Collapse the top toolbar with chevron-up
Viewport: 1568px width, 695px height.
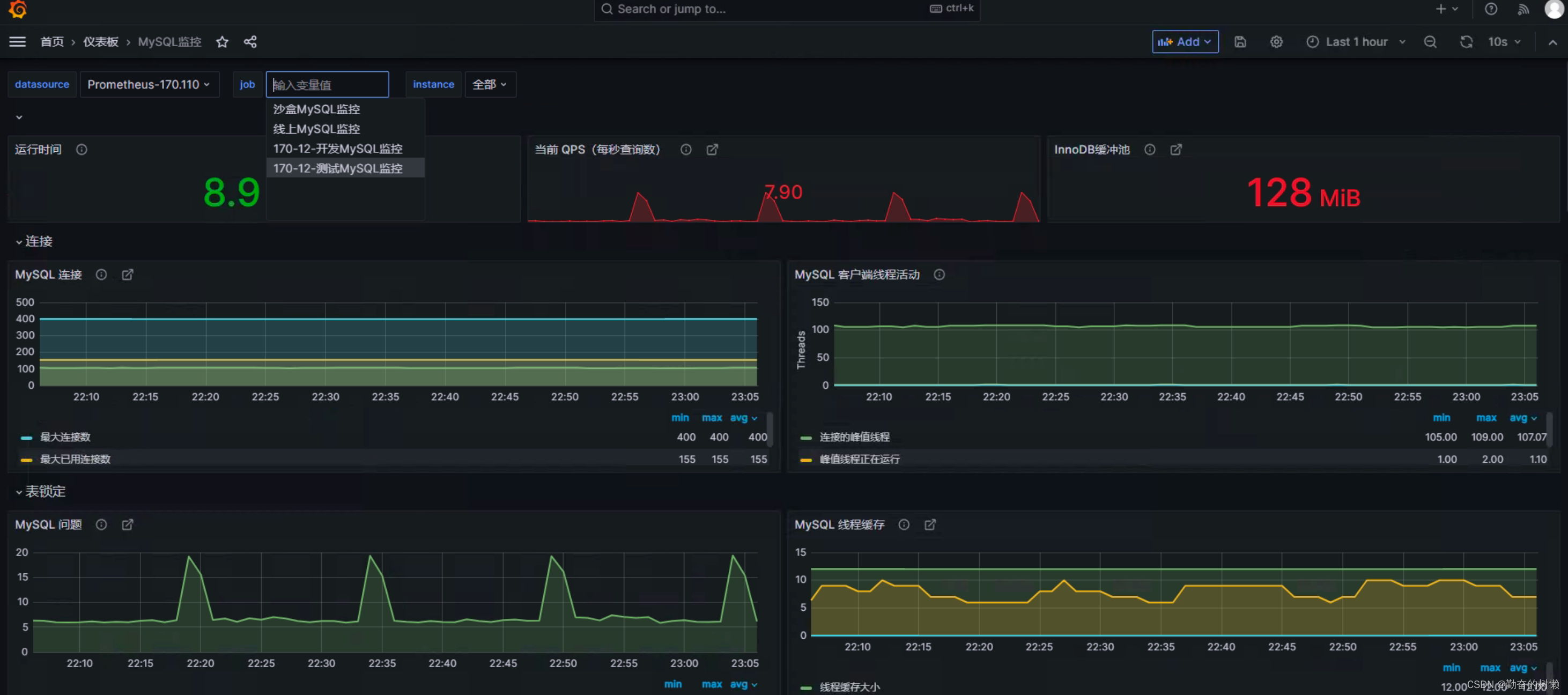coord(1553,42)
